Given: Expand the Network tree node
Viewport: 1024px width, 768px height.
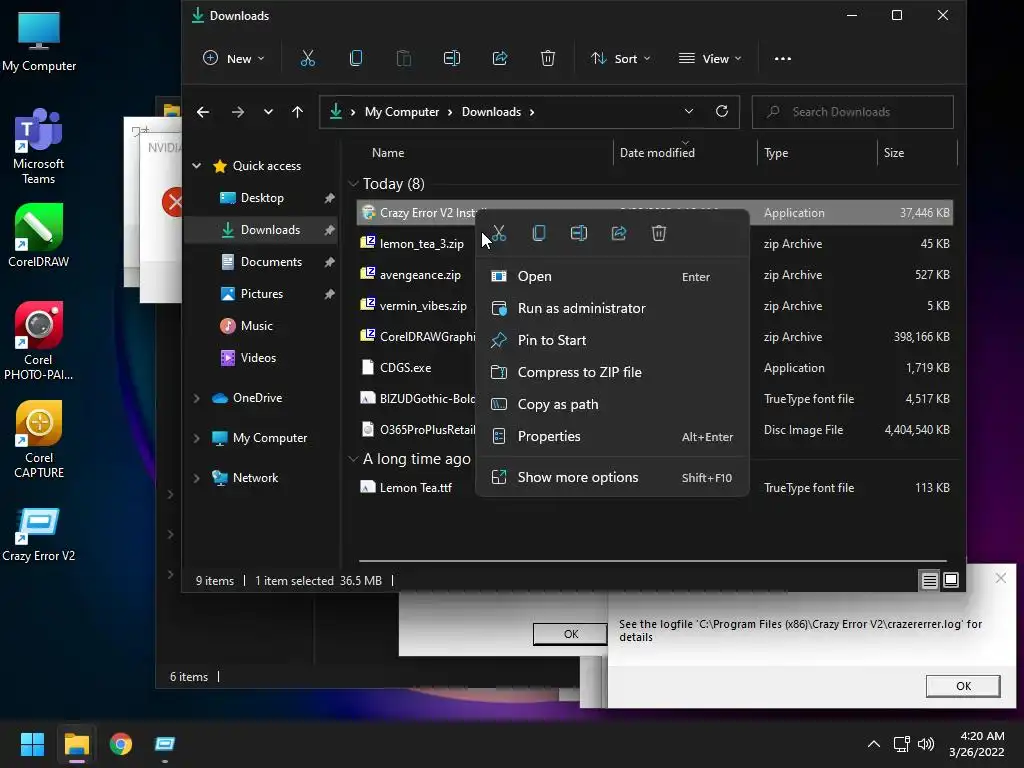Looking at the screenshot, I should (197, 478).
